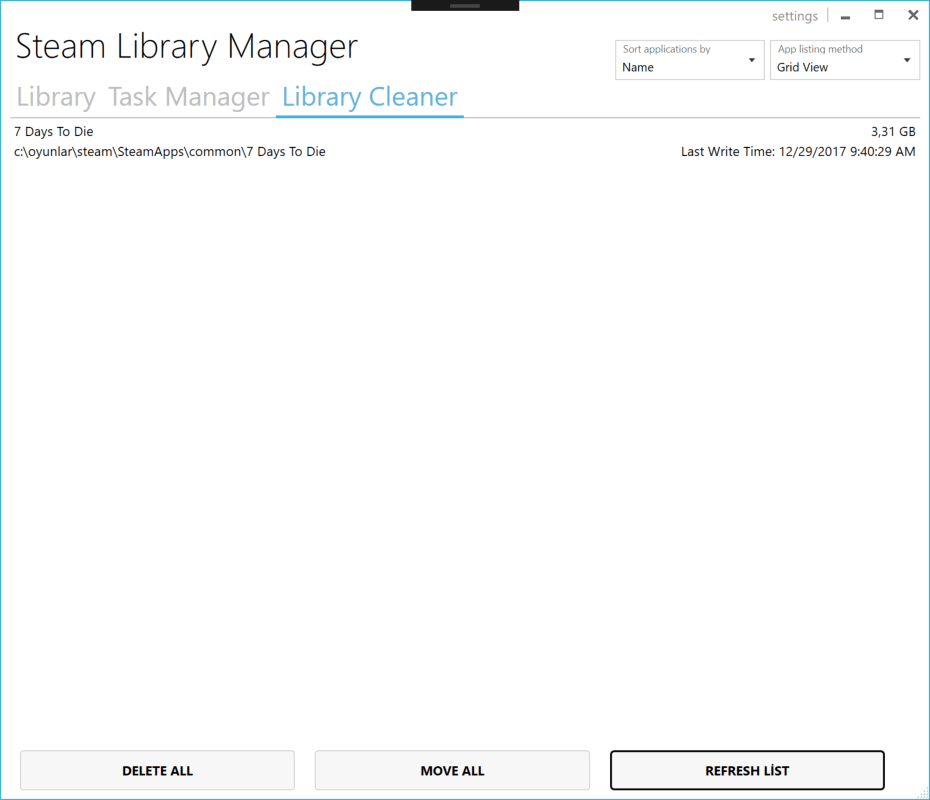Image resolution: width=930 pixels, height=800 pixels.
Task: Click the 3,31 GB size value
Action: click(x=893, y=132)
